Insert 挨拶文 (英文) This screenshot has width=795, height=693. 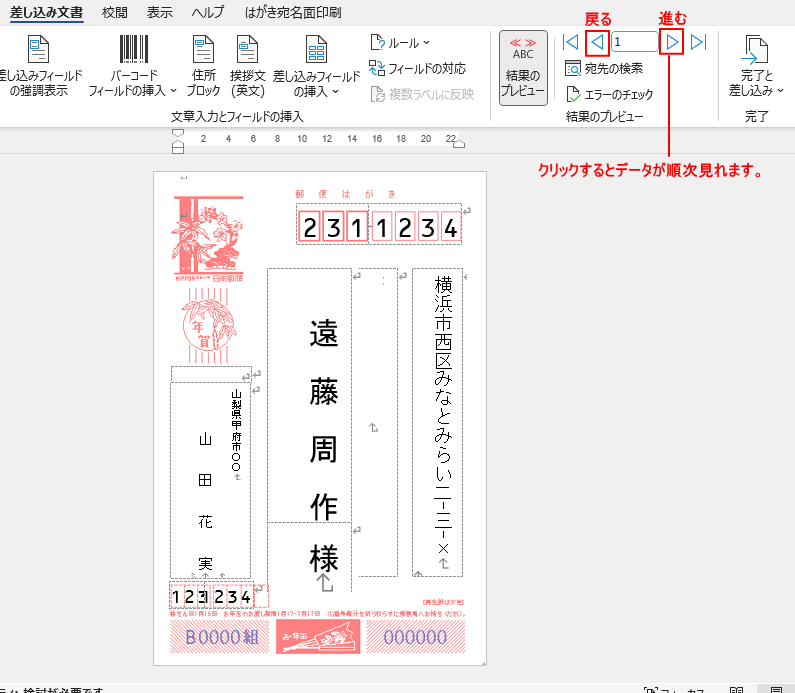[247, 66]
